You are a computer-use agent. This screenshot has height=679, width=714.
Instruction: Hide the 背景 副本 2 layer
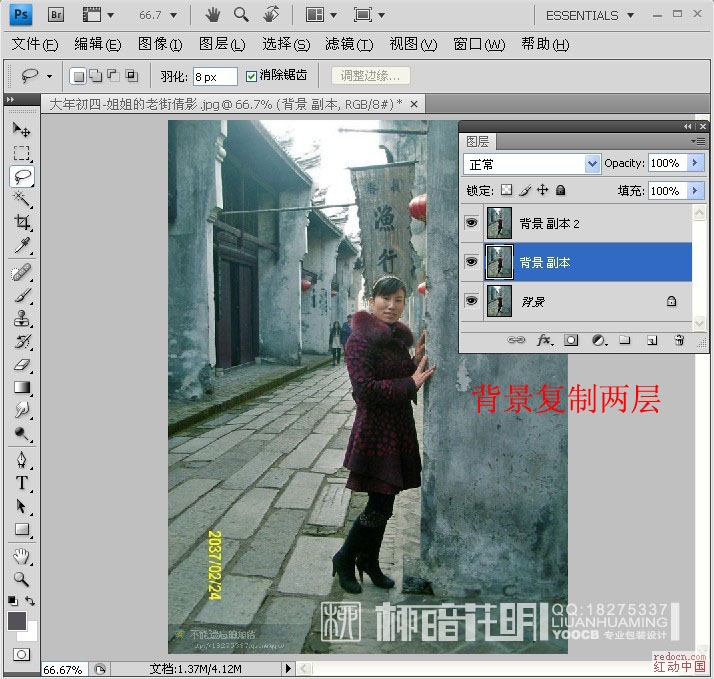point(471,223)
